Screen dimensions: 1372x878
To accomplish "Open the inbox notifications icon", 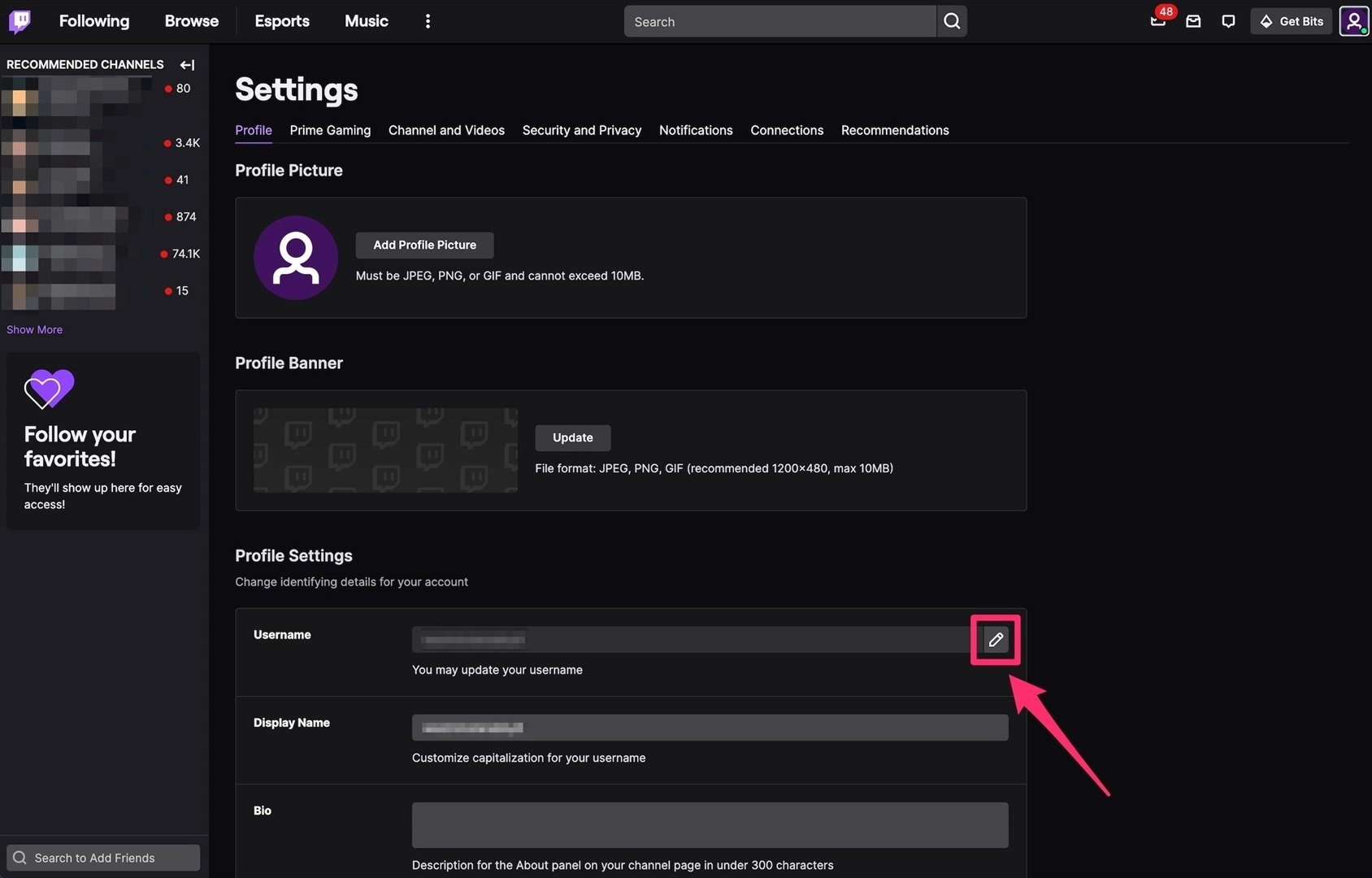I will (1193, 21).
